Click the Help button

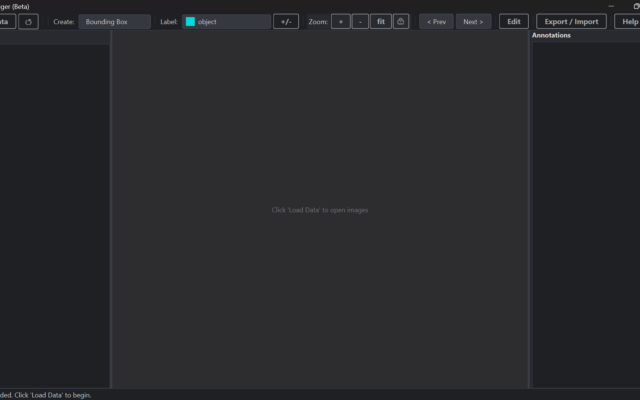pyautogui.click(x=627, y=22)
